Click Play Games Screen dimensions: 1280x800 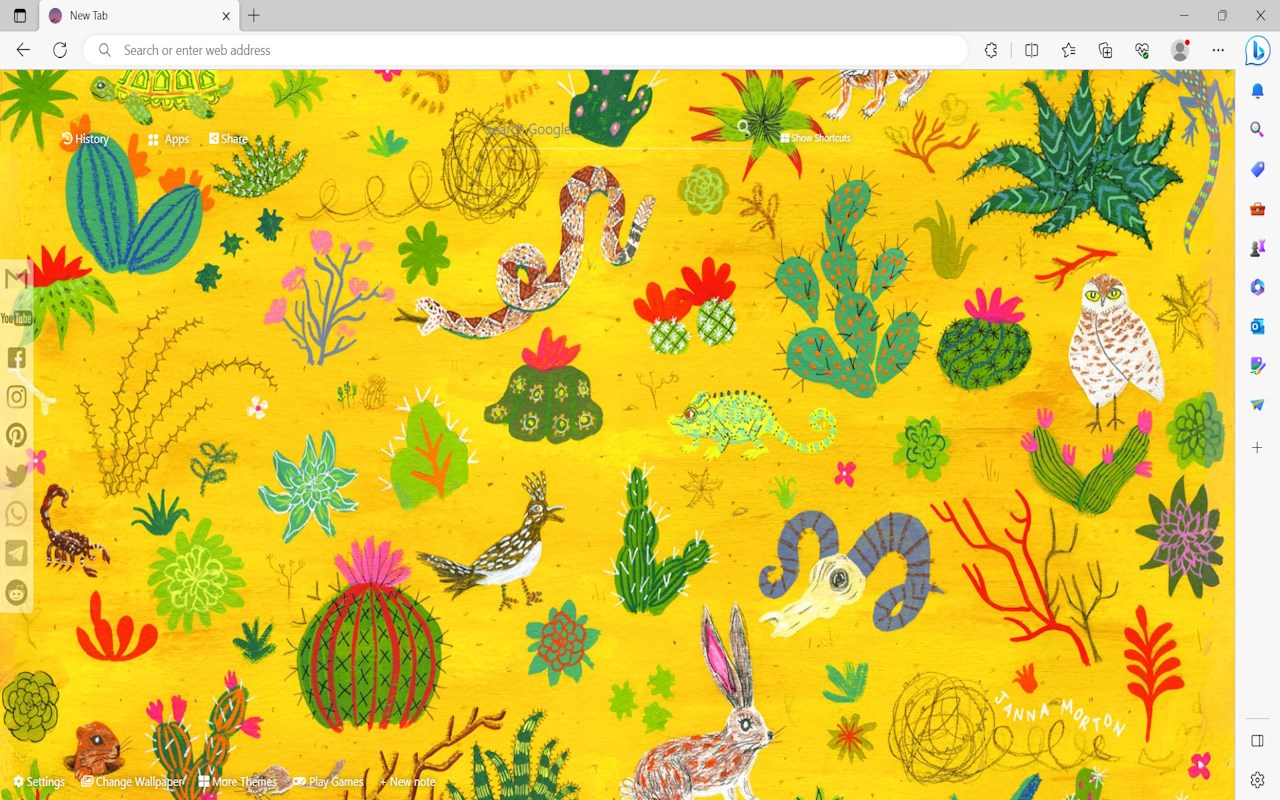pyautogui.click(x=329, y=782)
